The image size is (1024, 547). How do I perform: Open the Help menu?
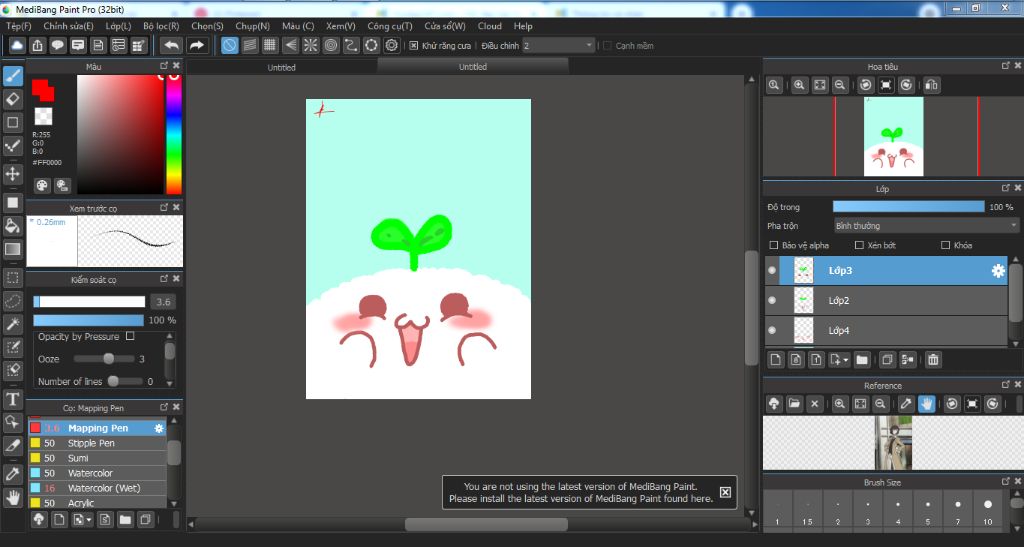523,26
